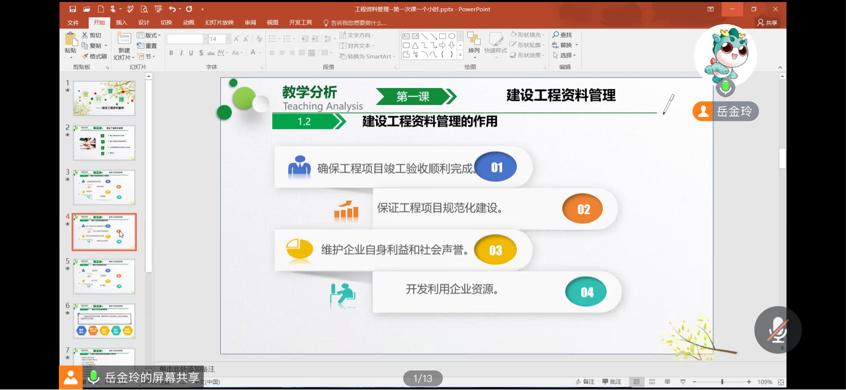The height and width of the screenshot is (390, 846).
Task: Open the Select (选择) dropdown
Action: [564, 55]
